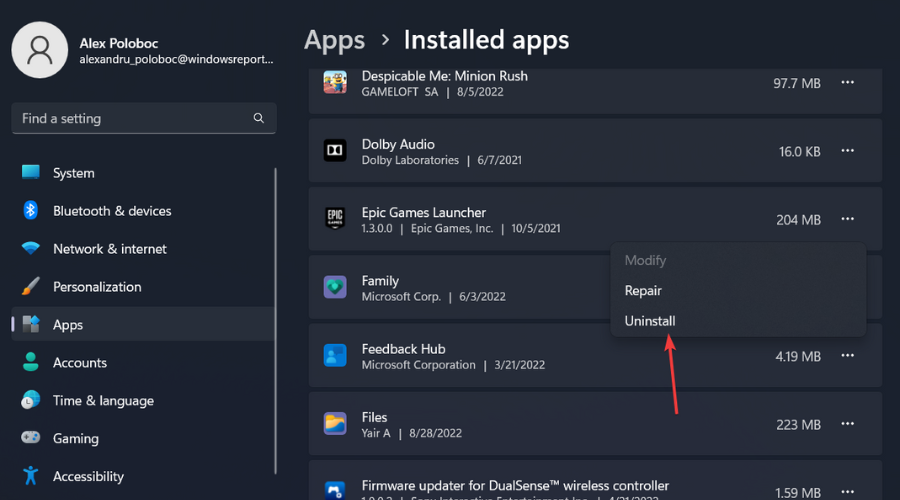Click the user profile avatar icon
Image resolution: width=900 pixels, height=500 pixels.
click(x=40, y=50)
